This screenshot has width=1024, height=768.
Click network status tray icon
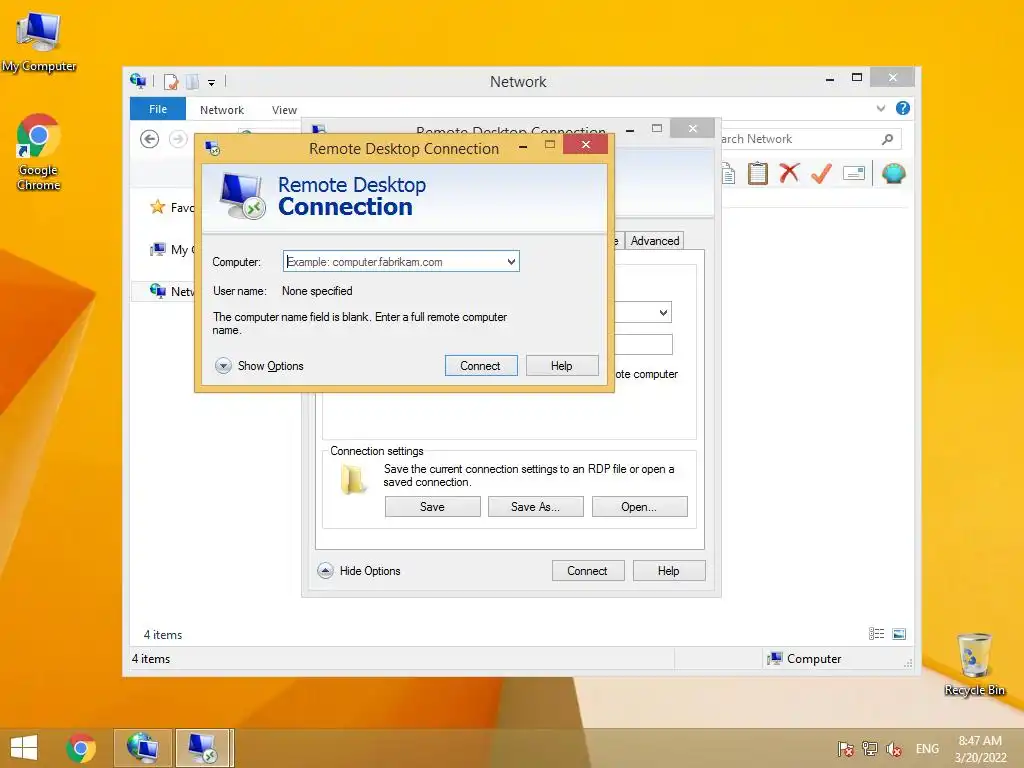(x=870, y=749)
